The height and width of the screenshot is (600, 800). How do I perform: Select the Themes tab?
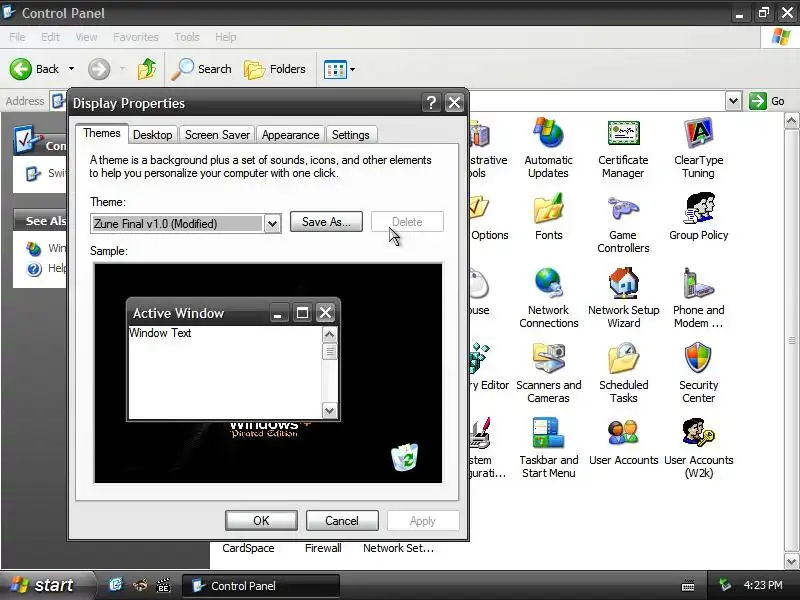(102, 133)
